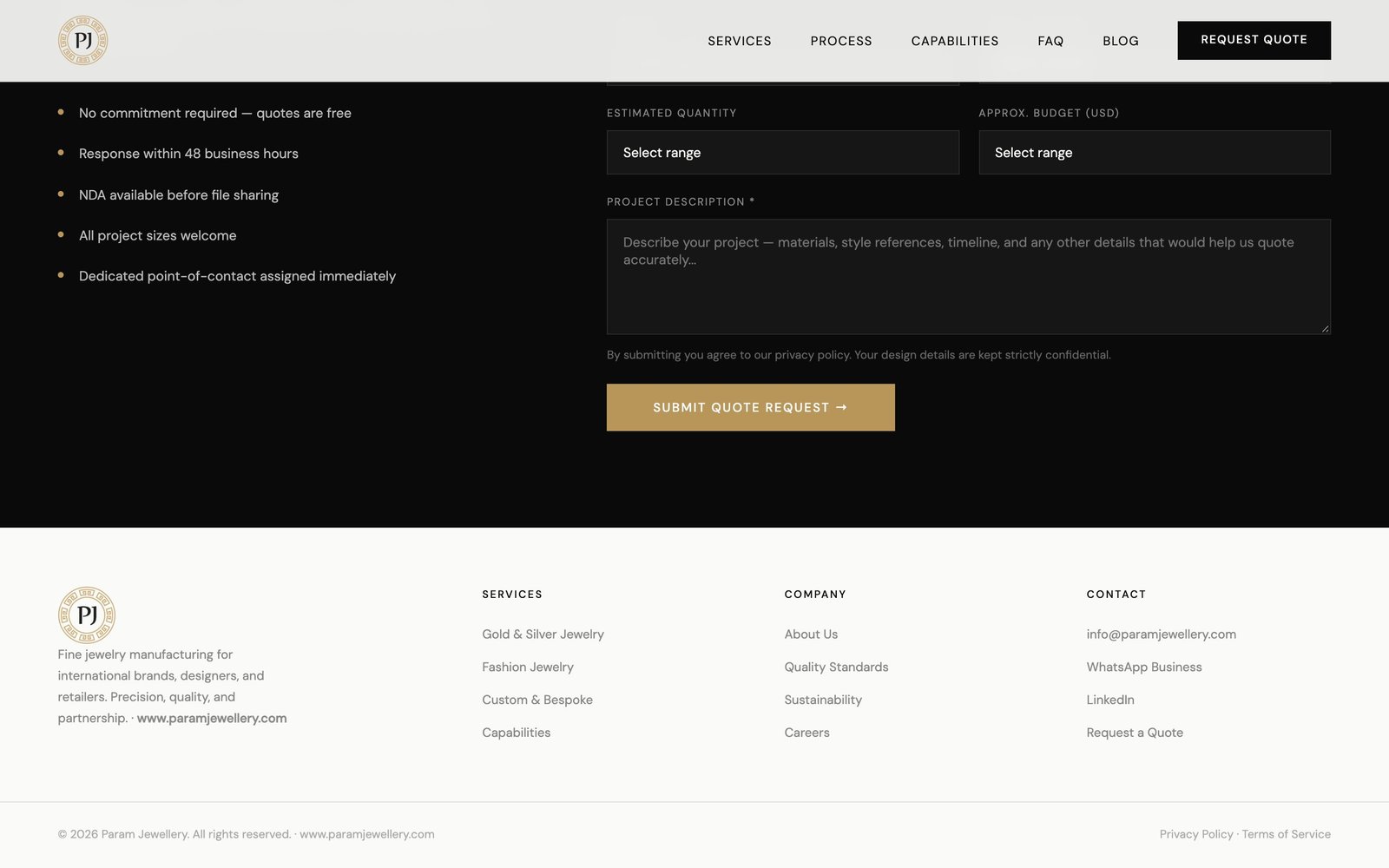Click the footer 'Services' heading
1389x868 pixels.
pyautogui.click(x=512, y=595)
